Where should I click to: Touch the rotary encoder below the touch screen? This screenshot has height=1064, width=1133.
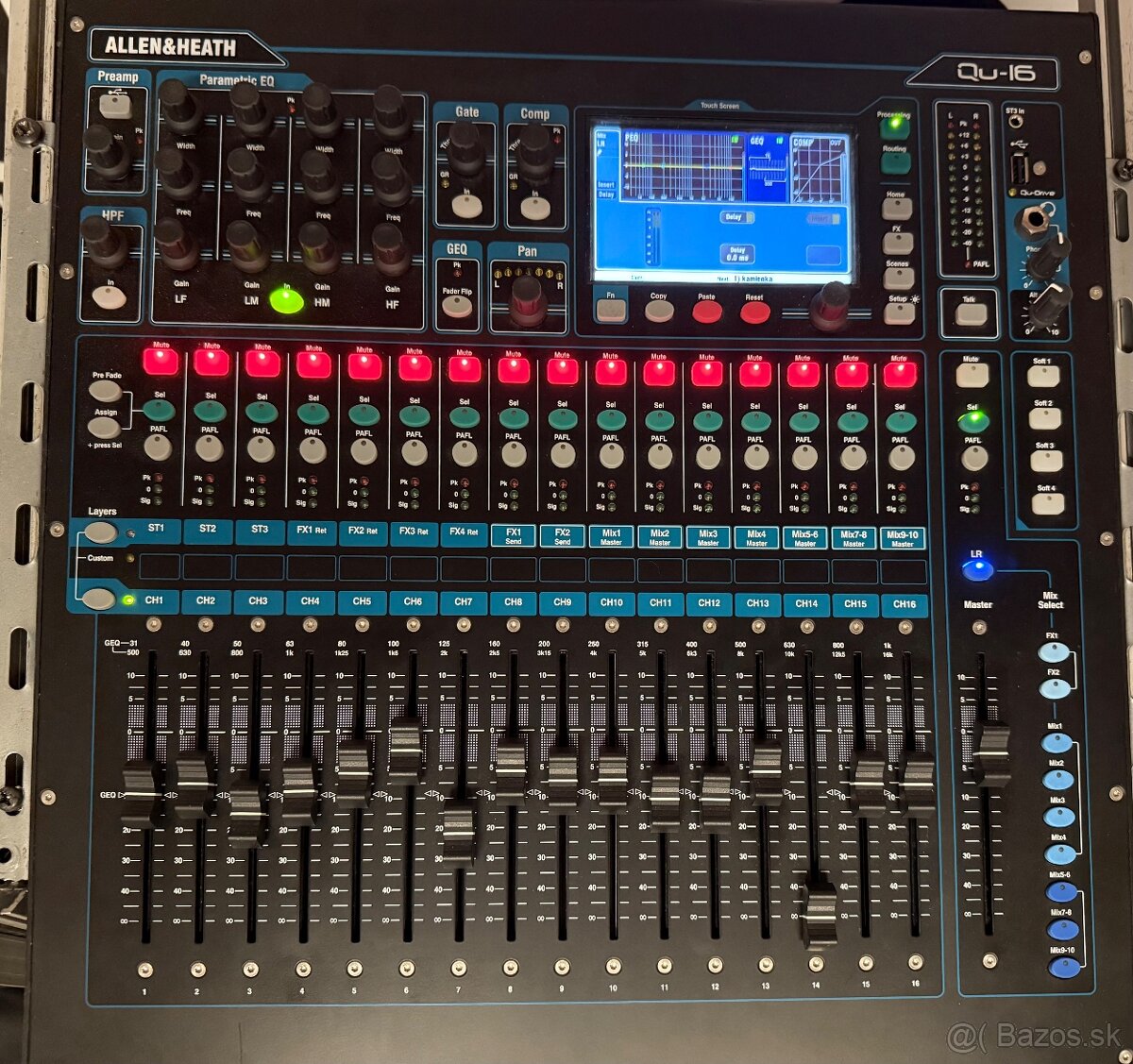pos(830,306)
